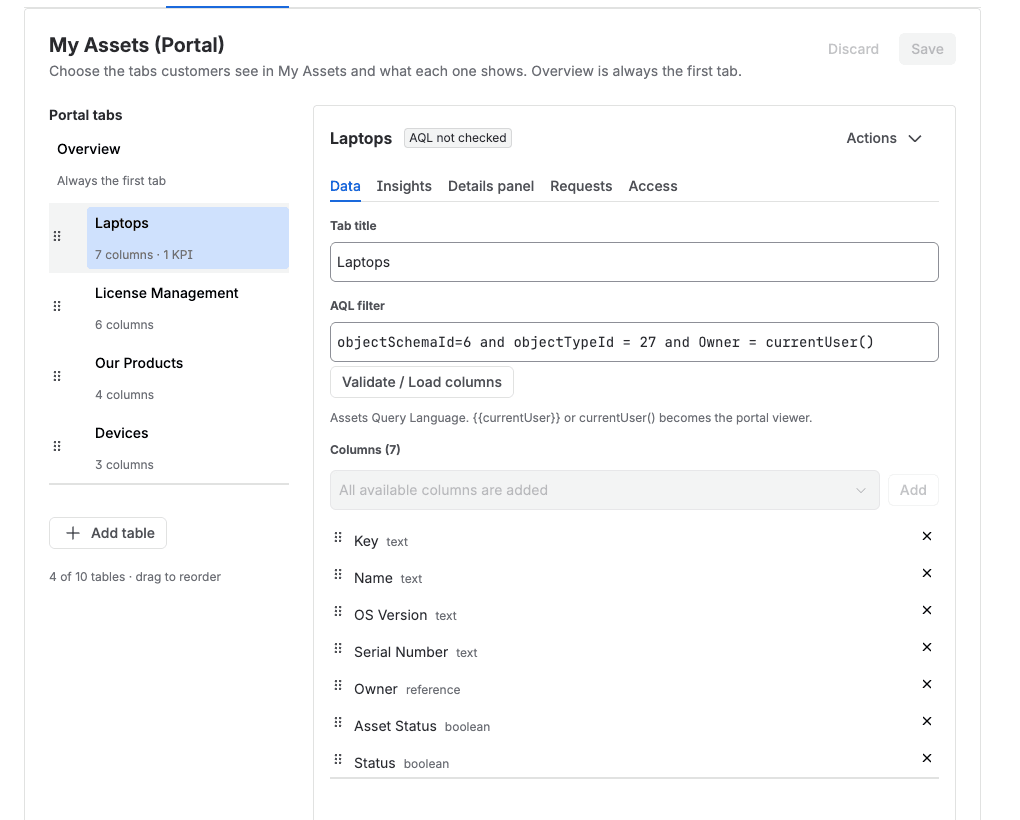
Task: Click the Serial Number column name
Action: click(x=401, y=652)
